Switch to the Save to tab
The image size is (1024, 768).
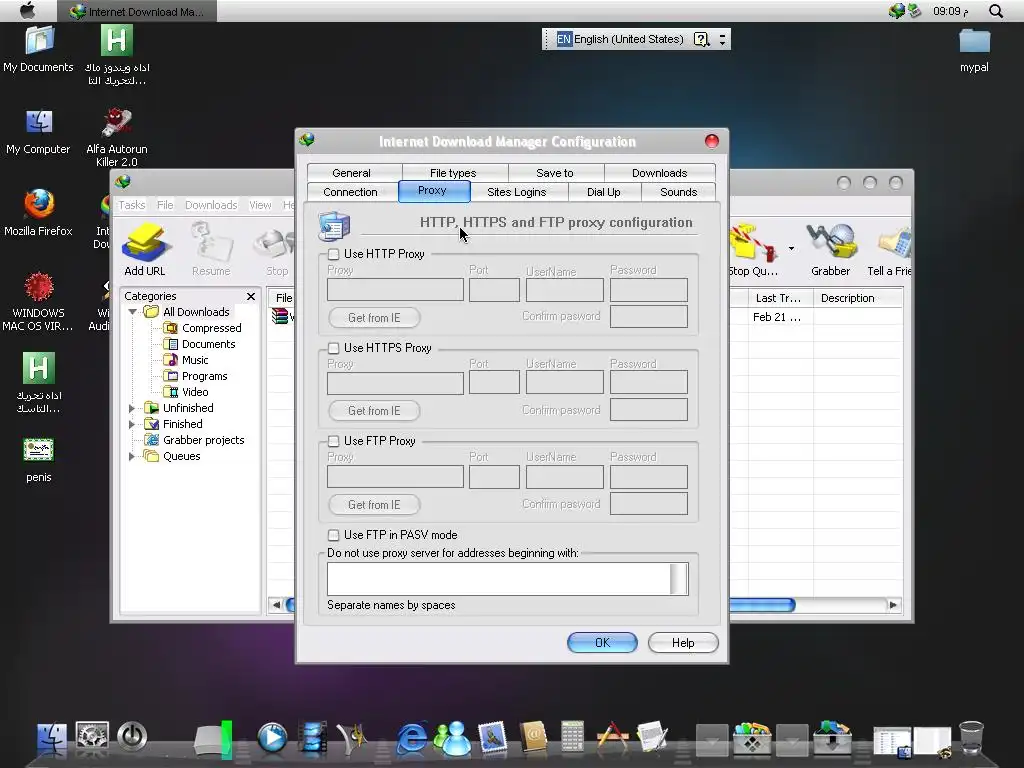[554, 173]
